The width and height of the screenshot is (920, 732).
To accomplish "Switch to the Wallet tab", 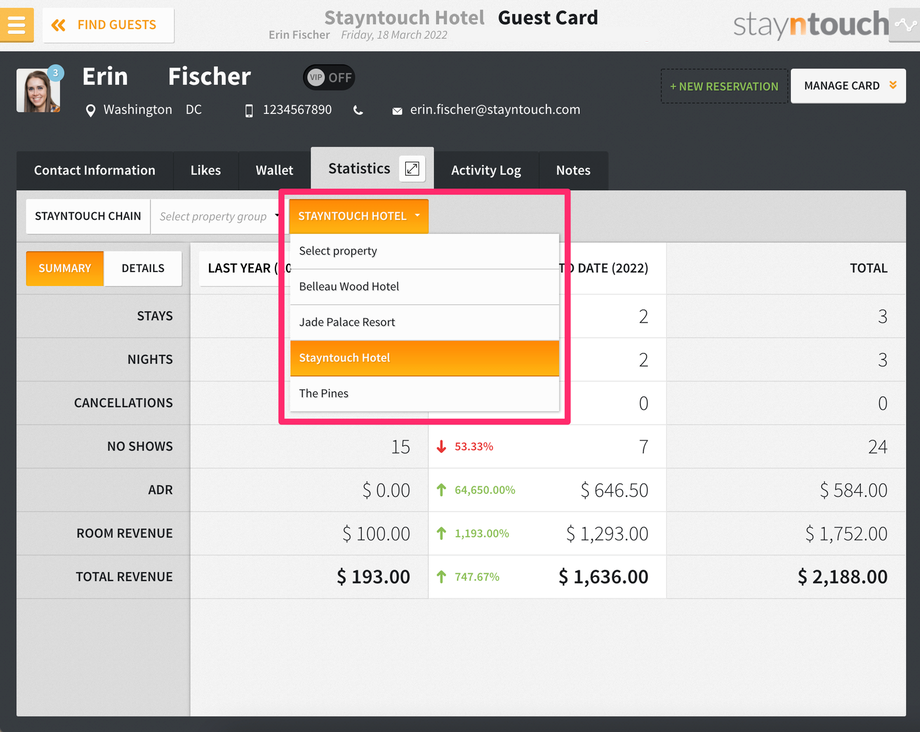I will [274, 170].
